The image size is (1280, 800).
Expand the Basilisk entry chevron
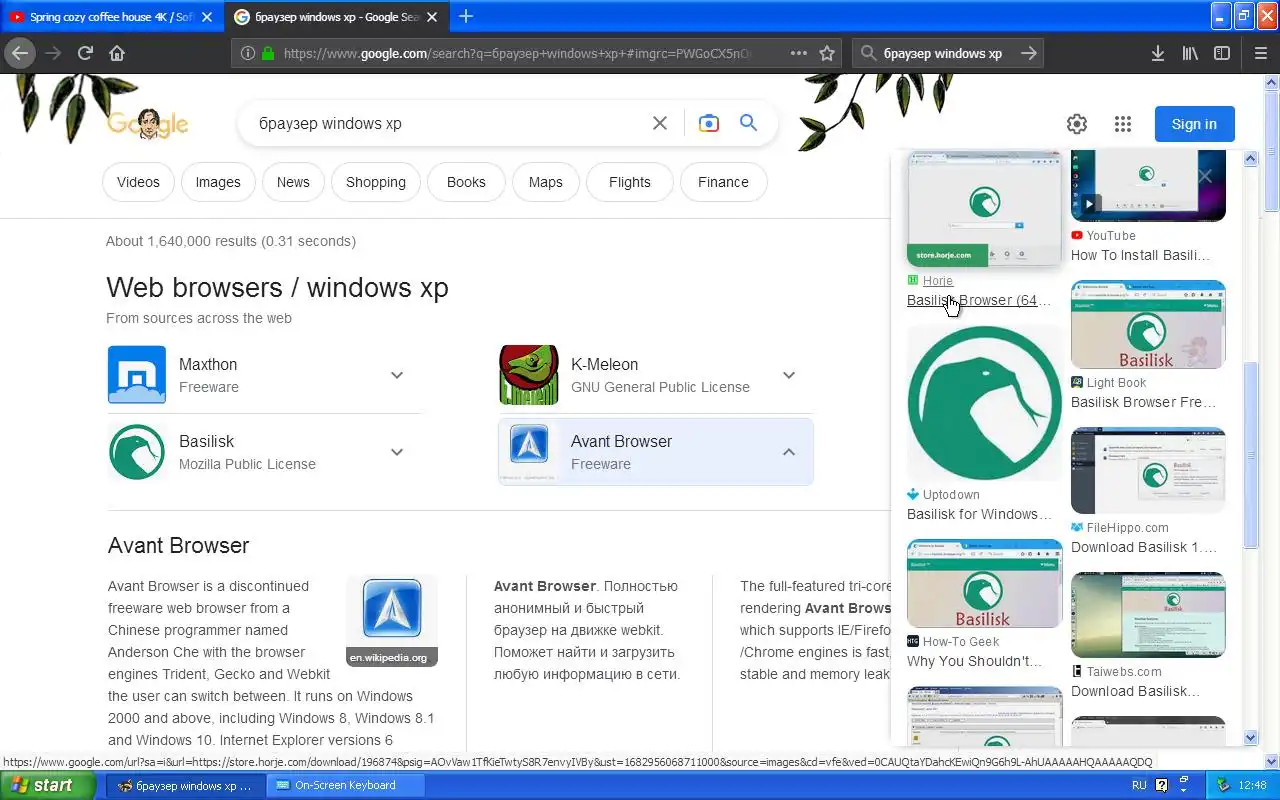tap(397, 452)
